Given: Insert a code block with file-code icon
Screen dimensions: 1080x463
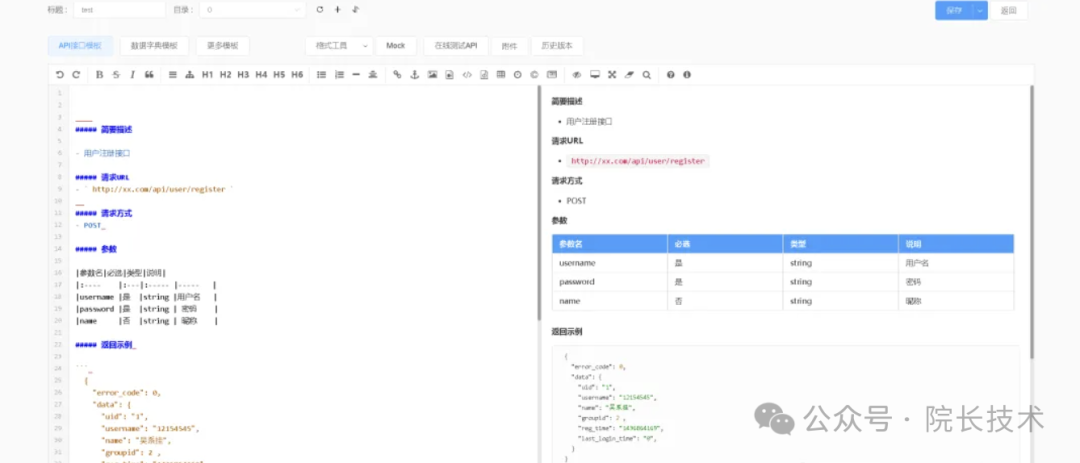Looking at the screenshot, I should point(484,74).
